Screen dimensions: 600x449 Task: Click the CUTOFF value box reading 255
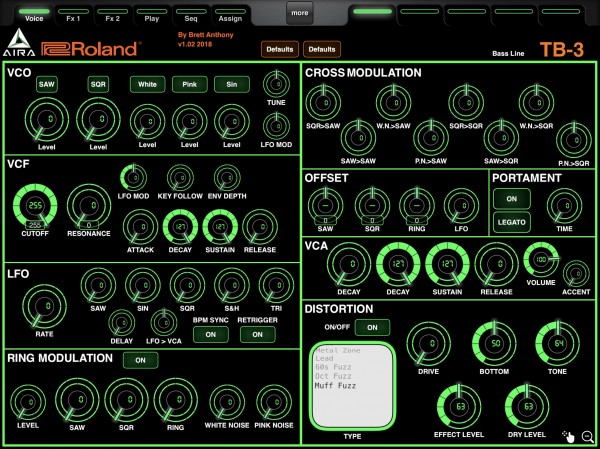[x=35, y=225]
